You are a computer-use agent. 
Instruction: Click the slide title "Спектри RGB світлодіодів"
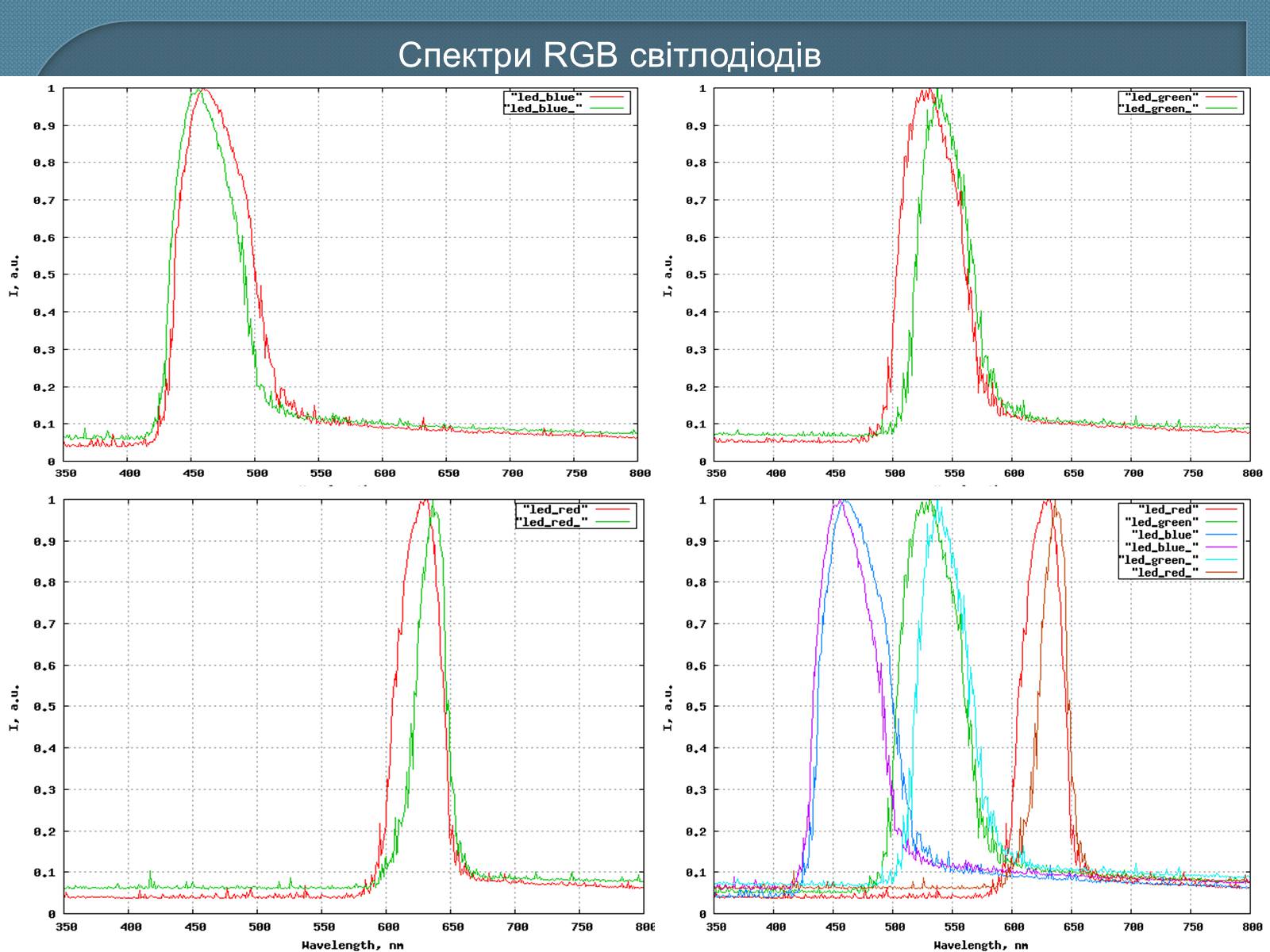point(609,56)
